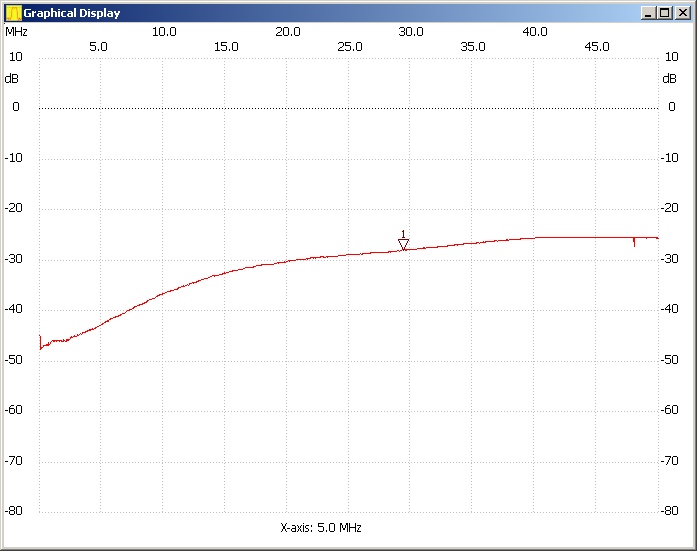Click the narrow spike on the red trace
This screenshot has width=697, height=551.
[634, 242]
